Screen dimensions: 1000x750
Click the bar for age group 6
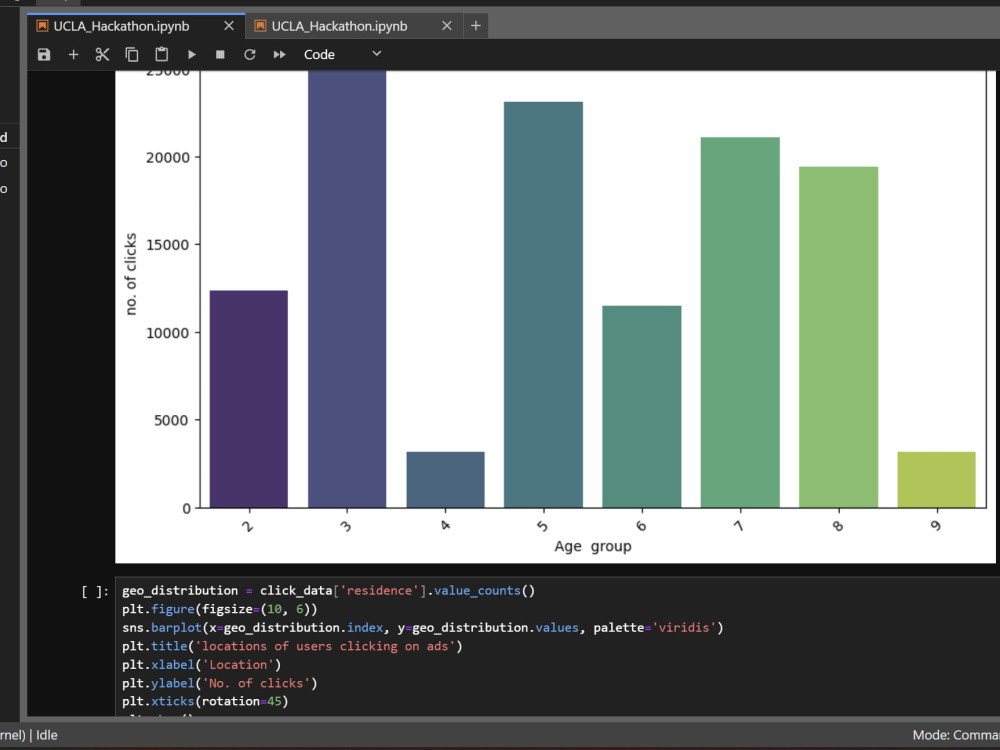(x=642, y=407)
